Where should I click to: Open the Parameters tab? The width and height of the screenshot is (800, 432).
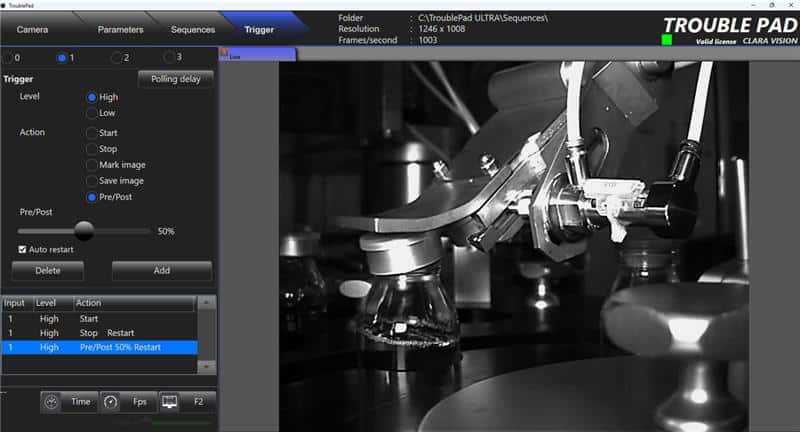120,30
